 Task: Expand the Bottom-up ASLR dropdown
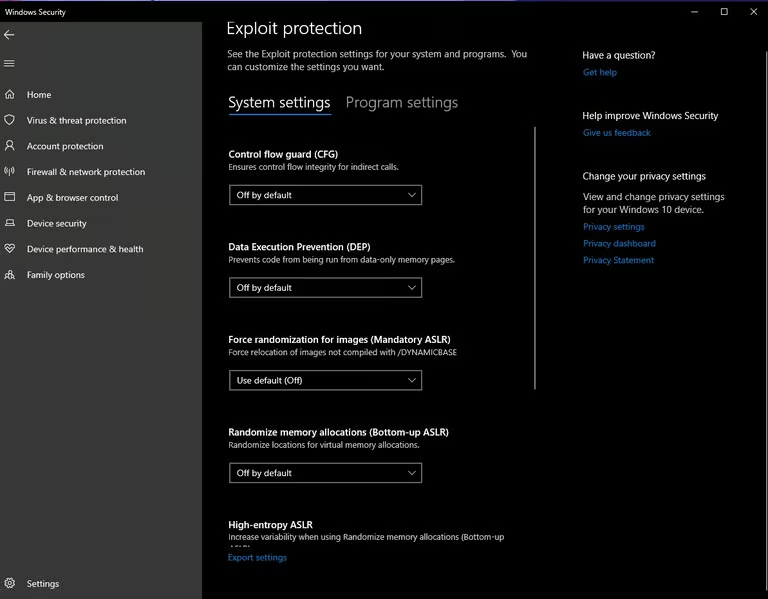click(x=325, y=473)
